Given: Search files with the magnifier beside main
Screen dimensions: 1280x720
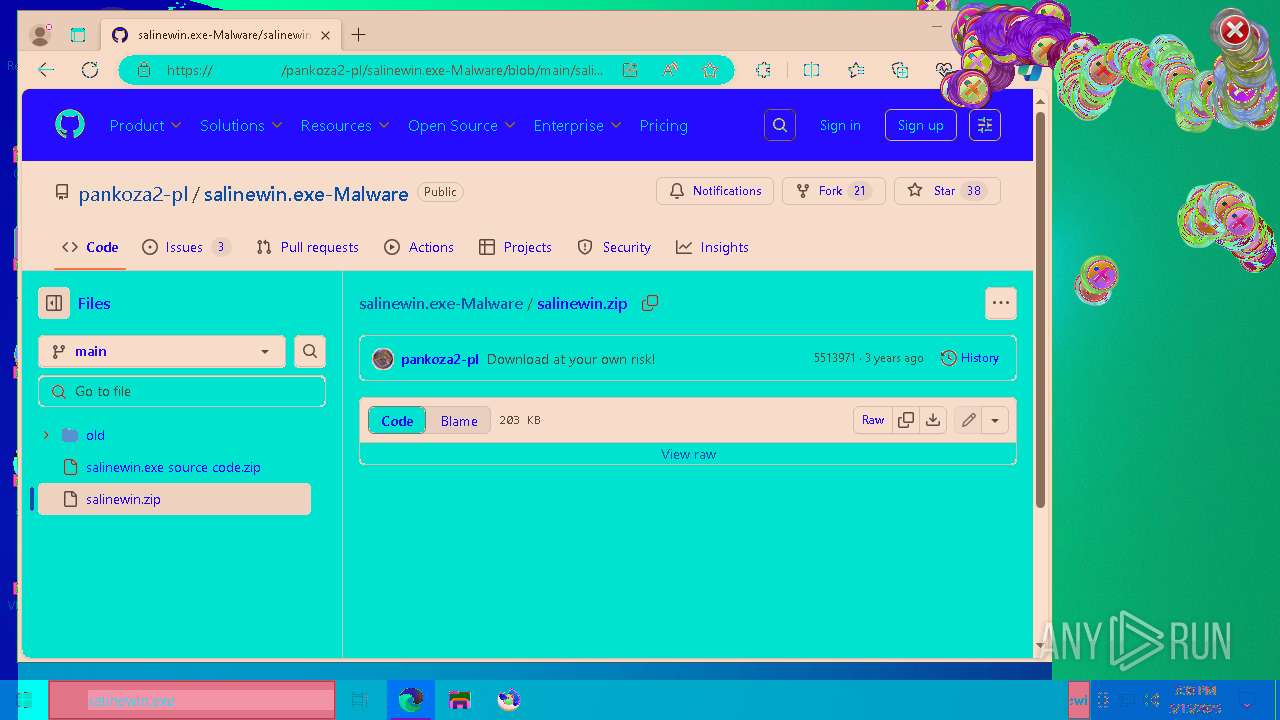Looking at the screenshot, I should pos(310,351).
